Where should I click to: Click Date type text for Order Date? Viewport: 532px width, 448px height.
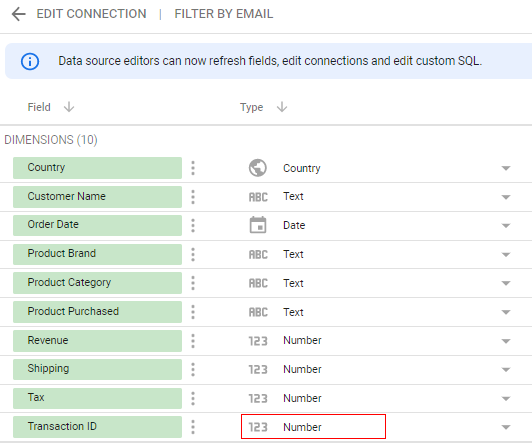294,225
